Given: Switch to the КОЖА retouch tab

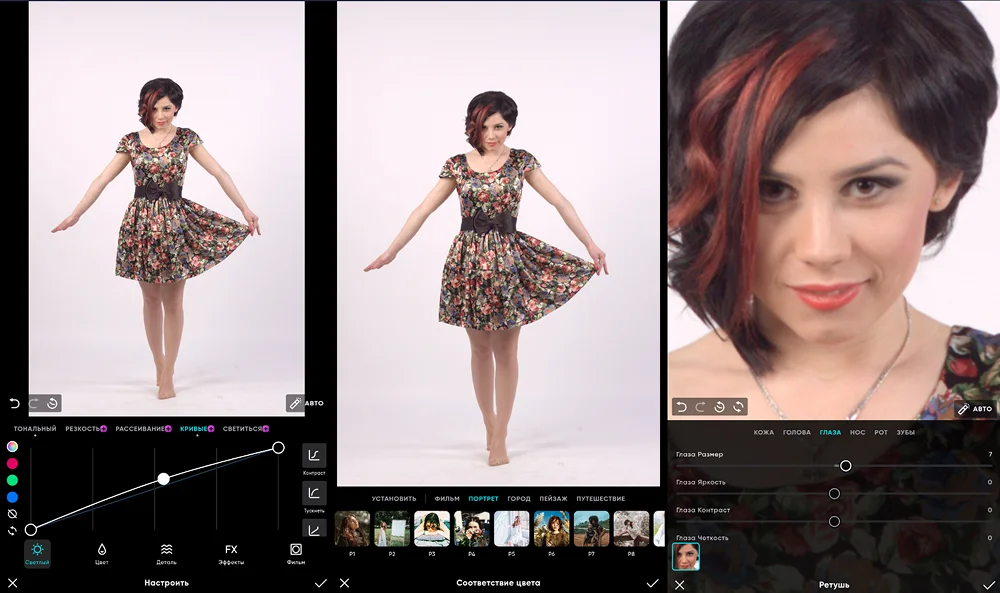Looking at the screenshot, I should 764,432.
